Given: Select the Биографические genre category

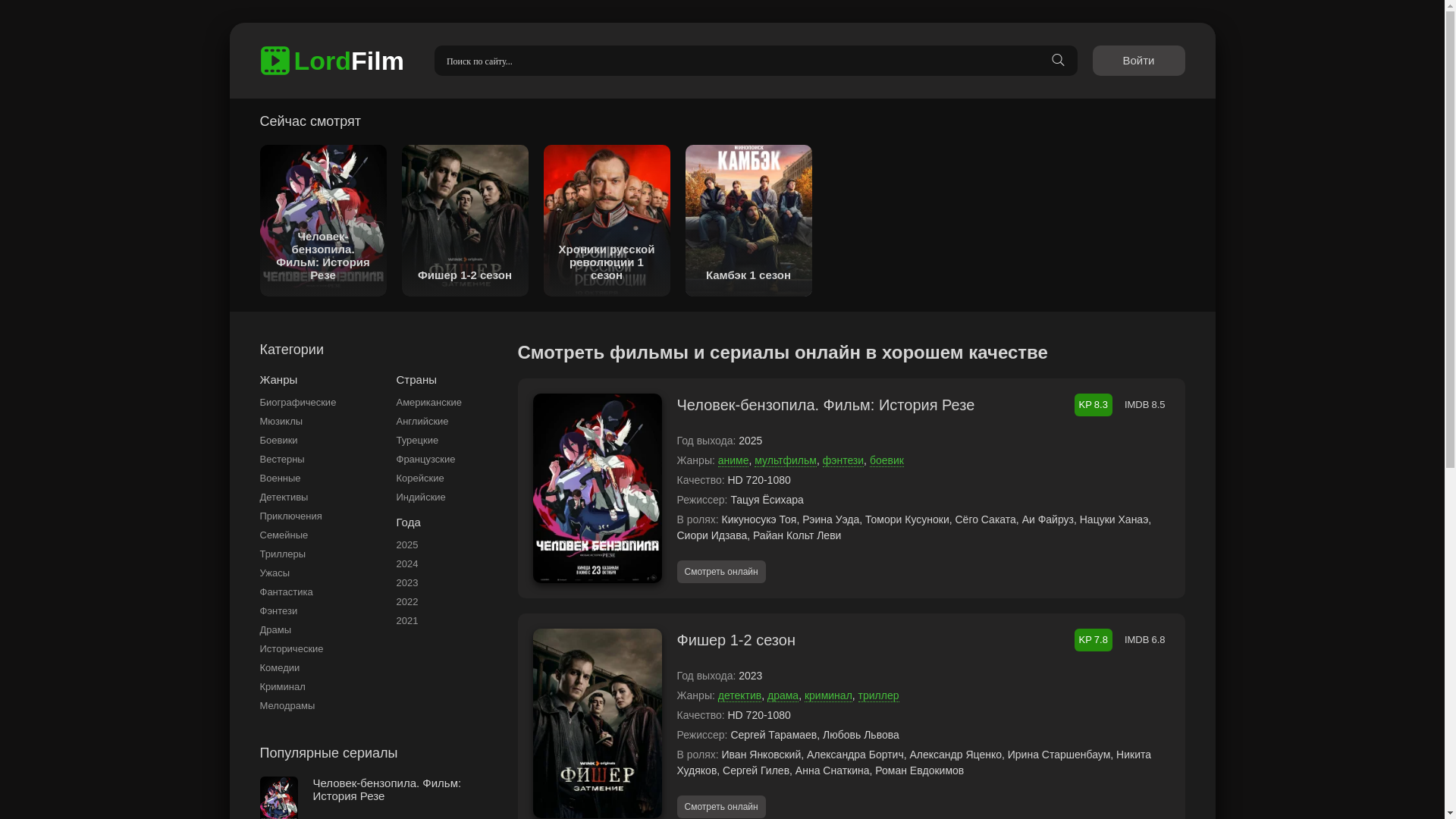Looking at the screenshot, I should coord(297,403).
